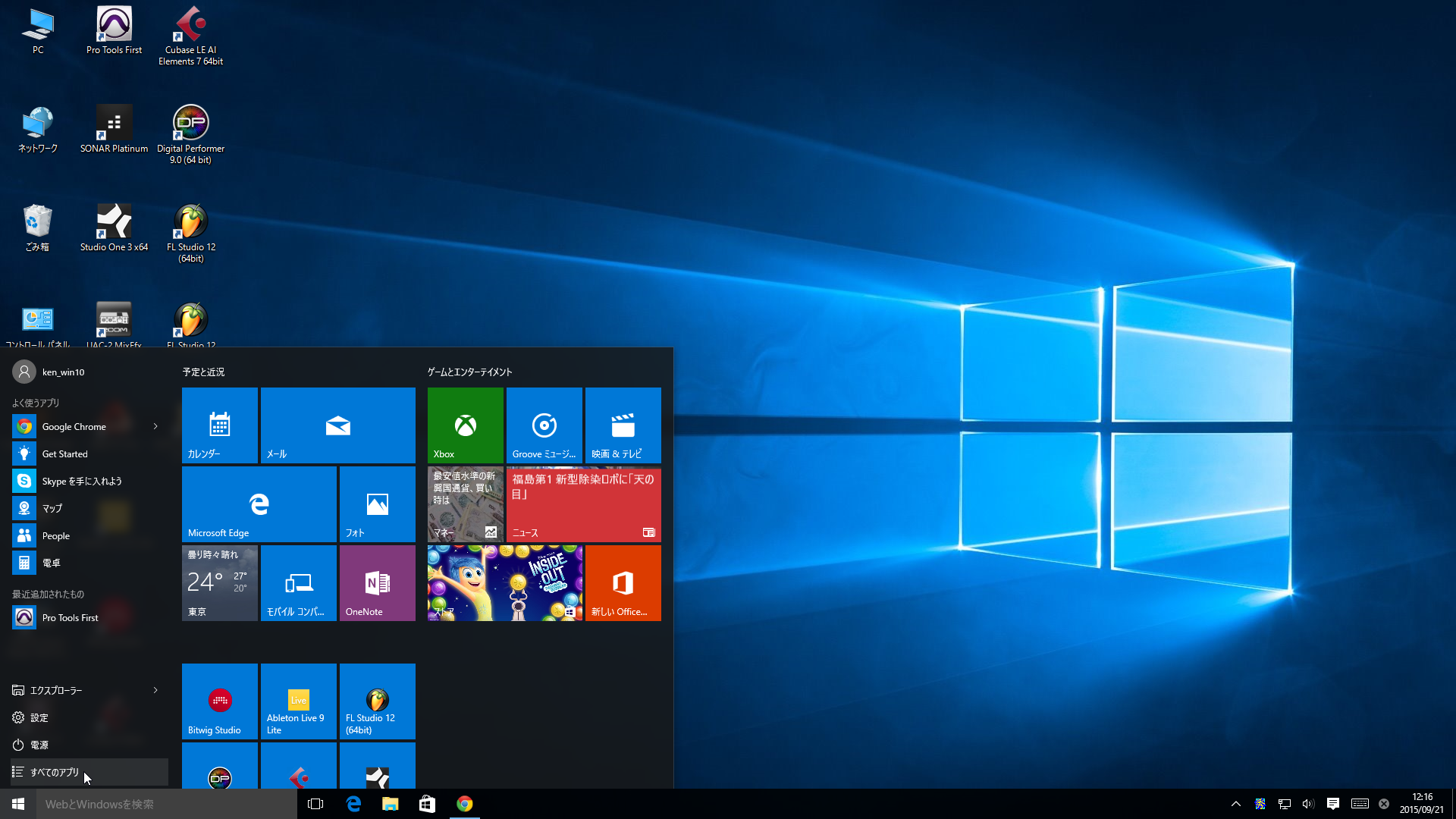This screenshot has height=819, width=1456.
Task: Open the Groove ミュージック tile
Action: (544, 425)
